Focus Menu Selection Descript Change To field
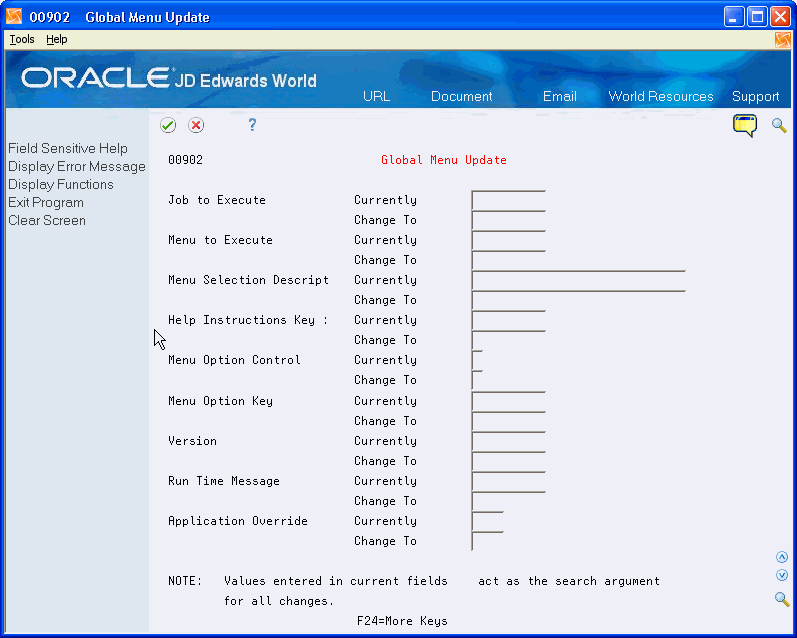The width and height of the screenshot is (797, 638). point(578,300)
